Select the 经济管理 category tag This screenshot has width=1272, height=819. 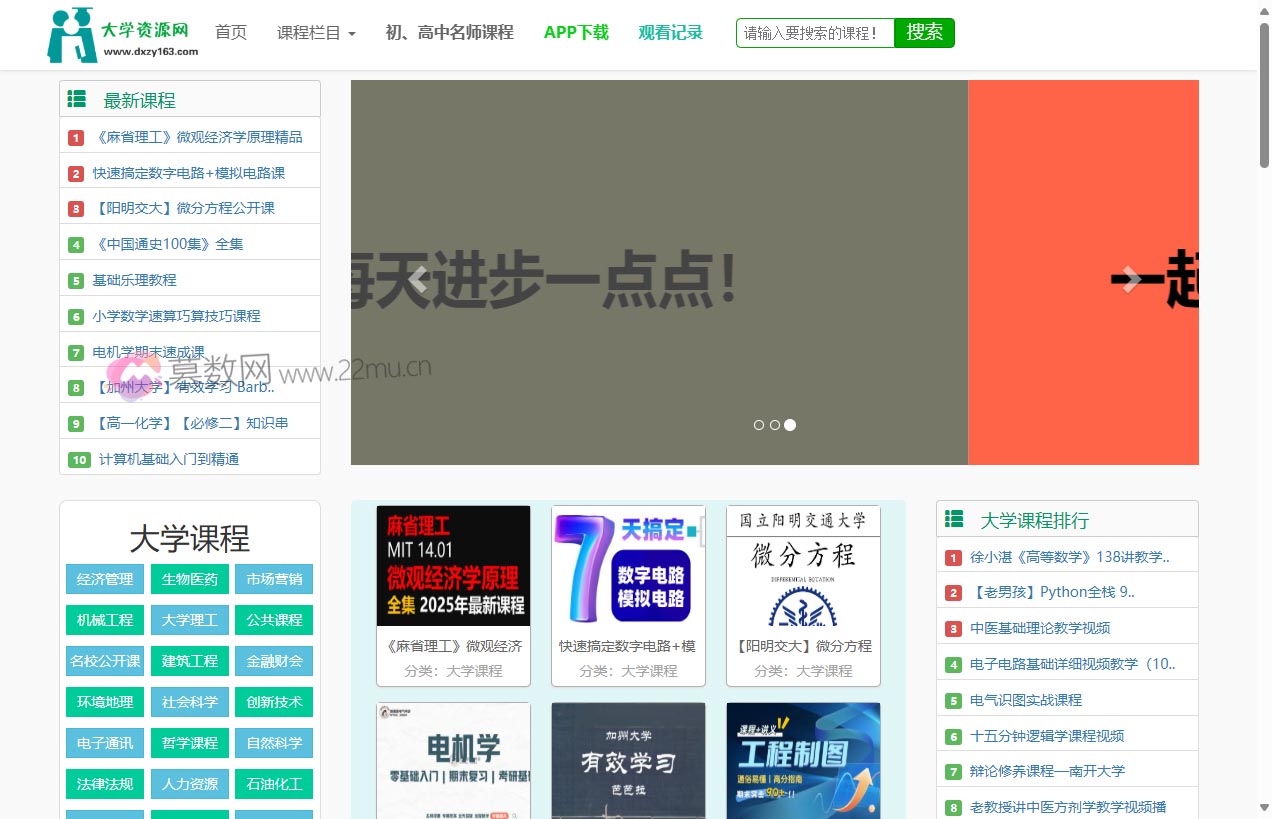pyautogui.click(x=104, y=579)
